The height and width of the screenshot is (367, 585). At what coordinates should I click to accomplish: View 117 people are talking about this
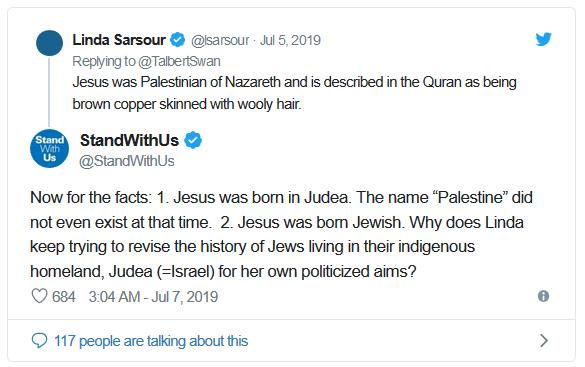[x=151, y=341]
